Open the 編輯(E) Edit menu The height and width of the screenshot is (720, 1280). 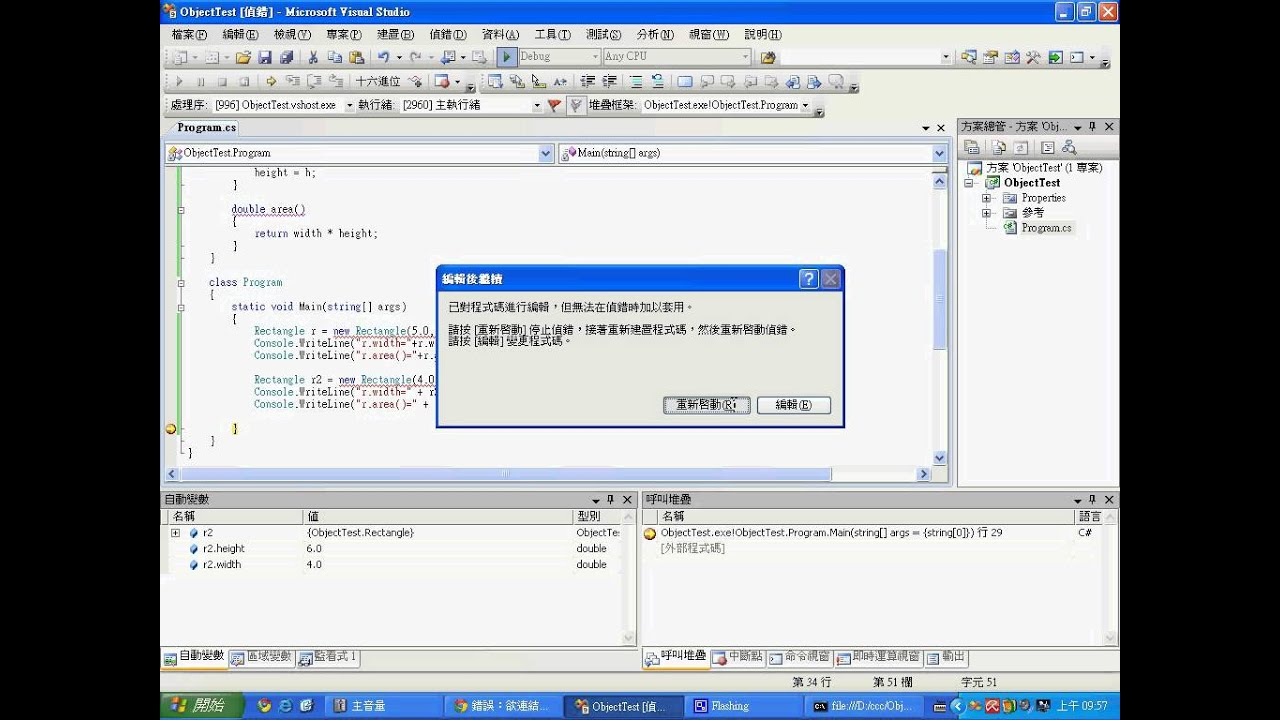pyautogui.click(x=240, y=34)
